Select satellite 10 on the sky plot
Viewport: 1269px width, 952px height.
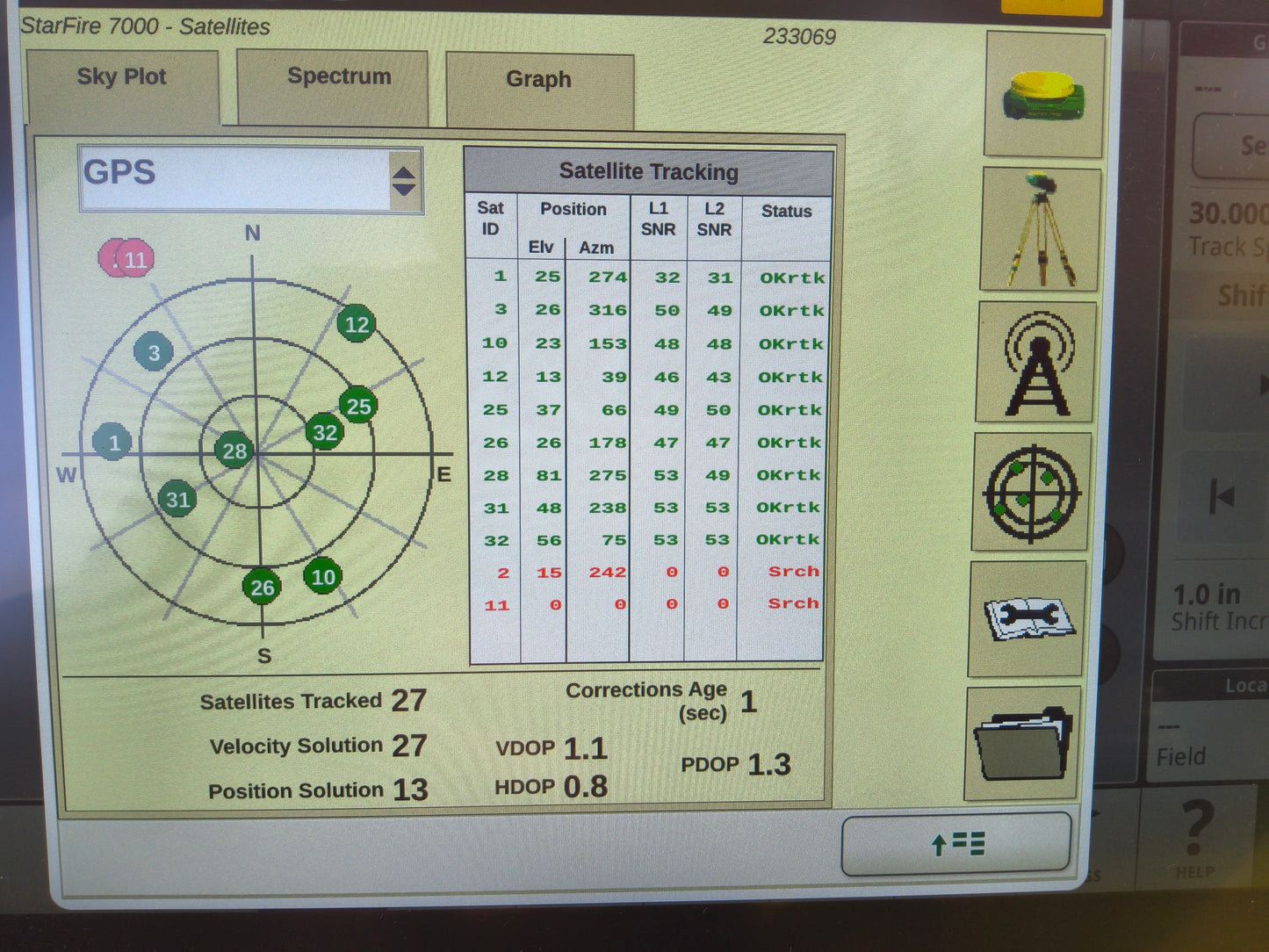coord(322,577)
